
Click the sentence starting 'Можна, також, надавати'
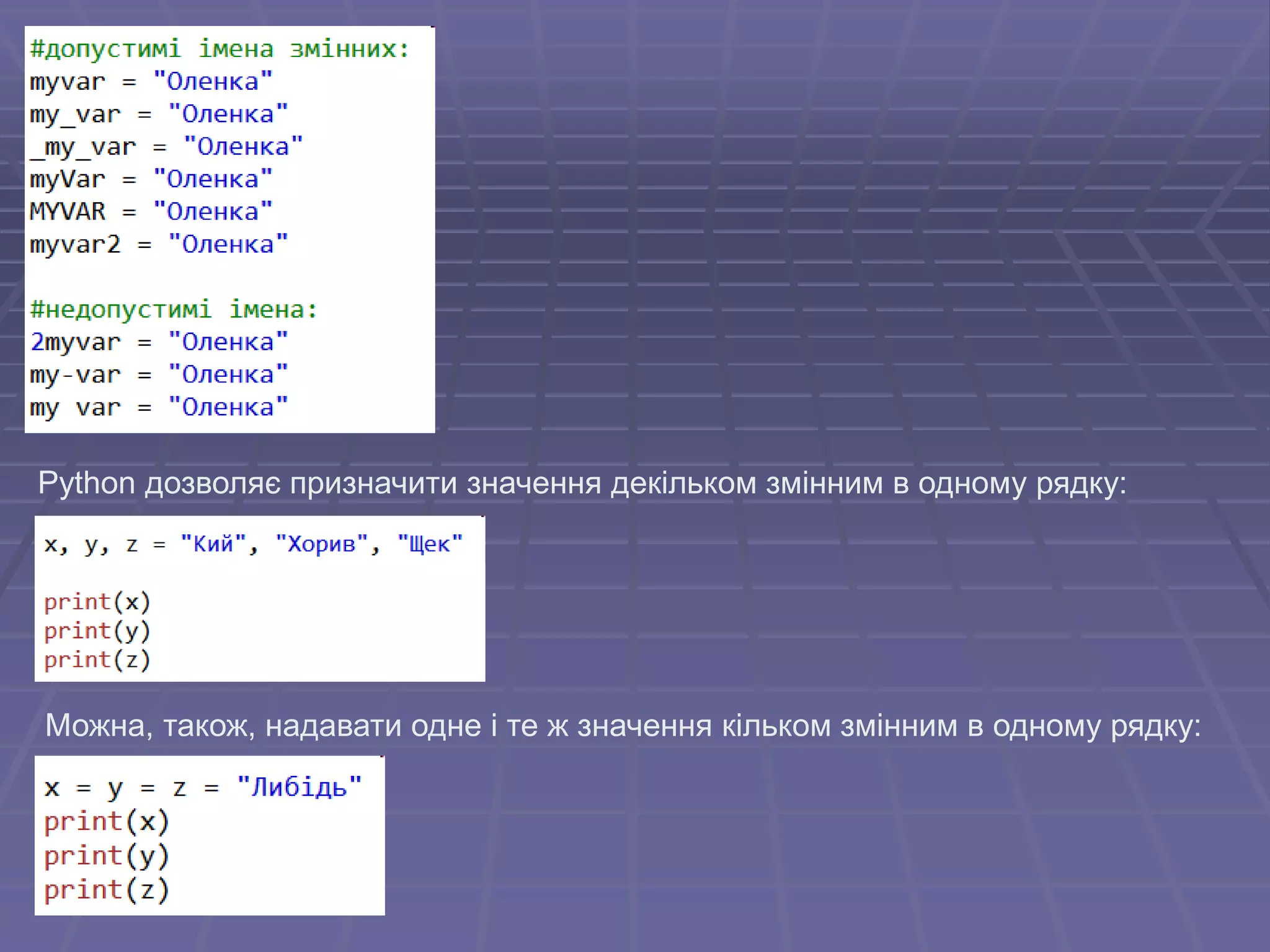click(x=623, y=726)
